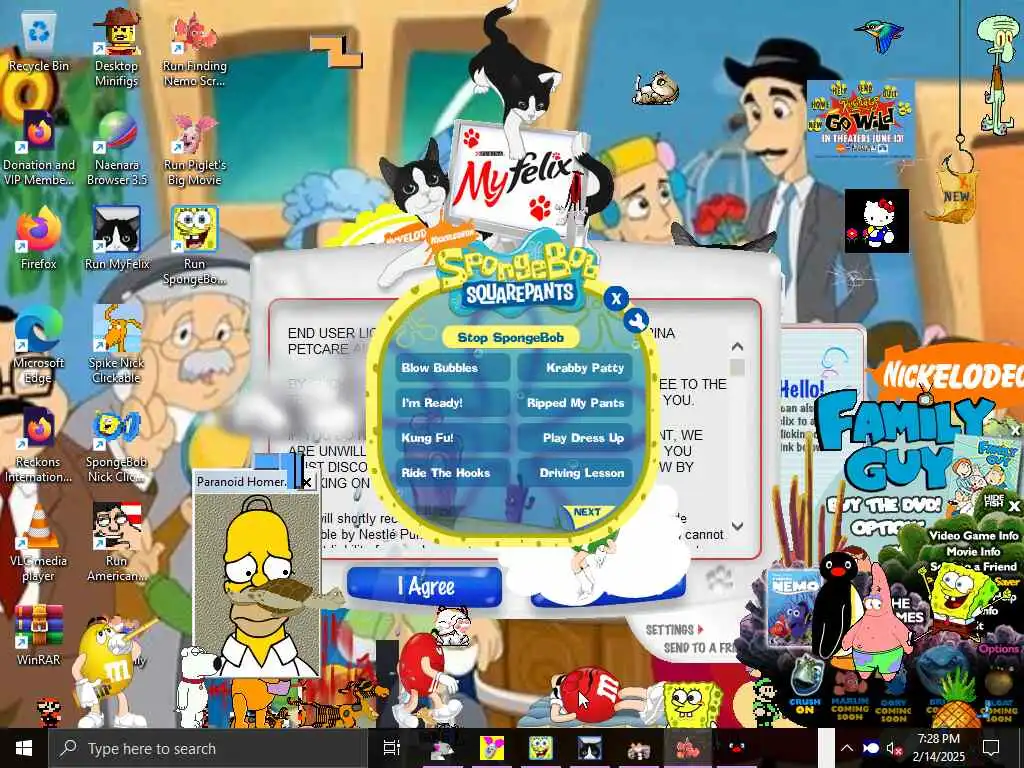Click the MyFelix cat icon in the taskbar
Screen dimensions: 1024x768
click(589, 748)
